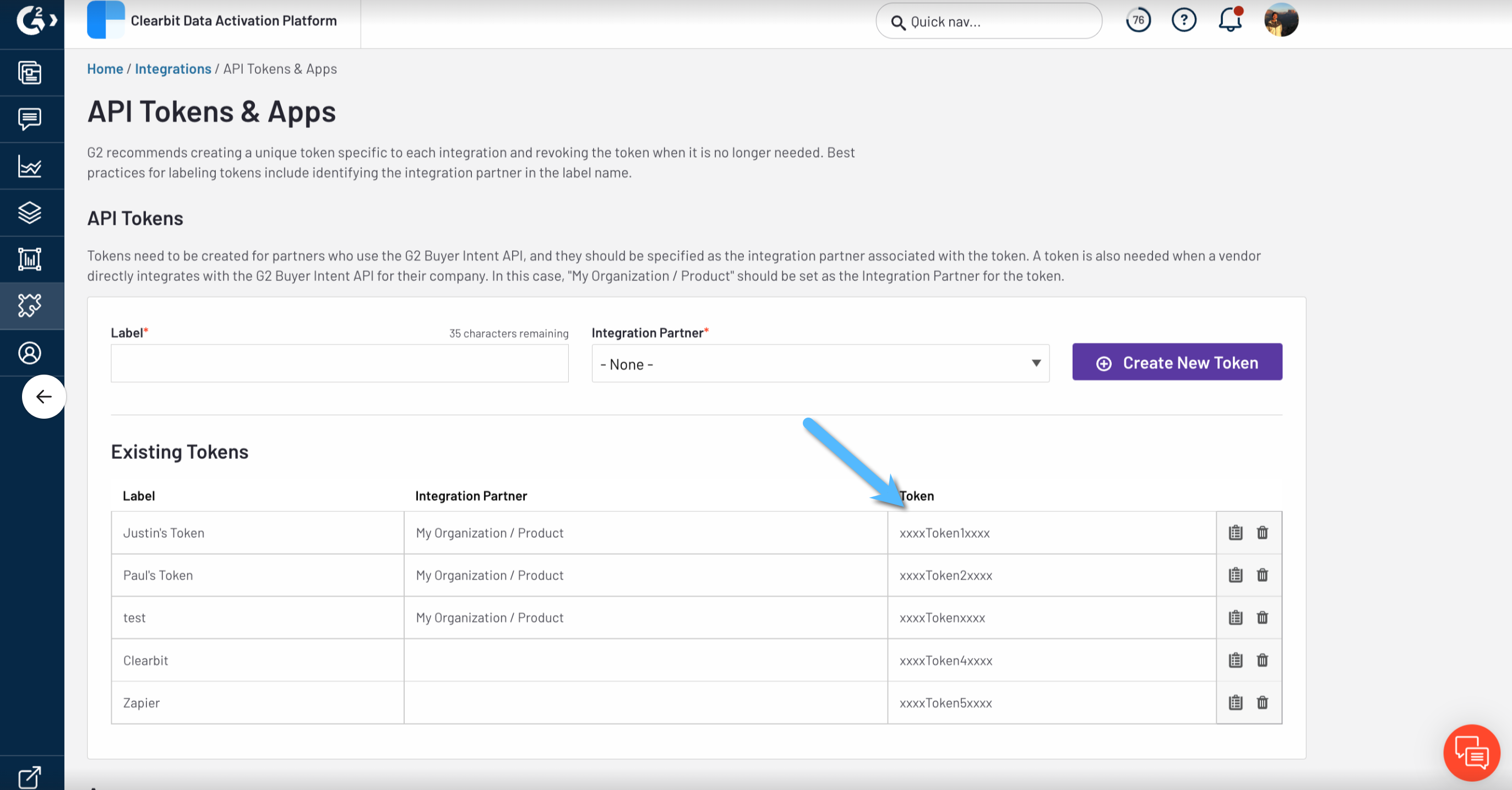Screen dimensions: 1512x790
Task: Go to Home breadcrumb link
Action: pyautogui.click(x=105, y=69)
